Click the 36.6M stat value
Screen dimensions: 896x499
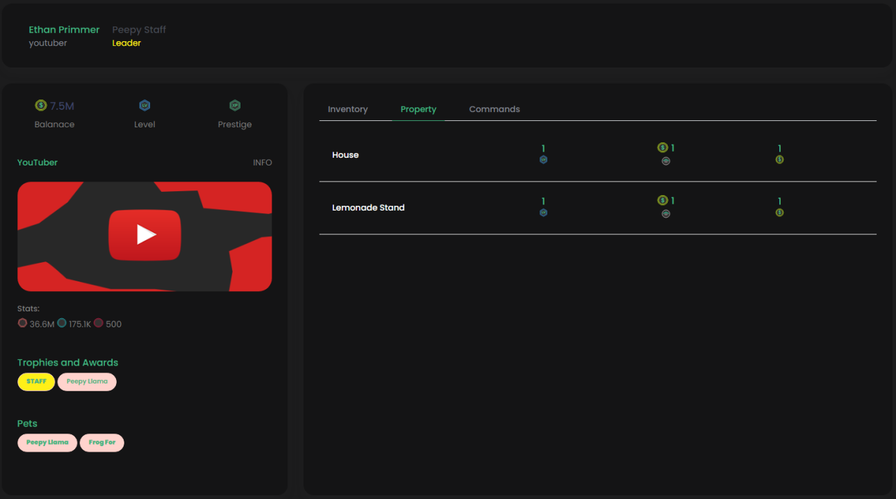(x=42, y=324)
